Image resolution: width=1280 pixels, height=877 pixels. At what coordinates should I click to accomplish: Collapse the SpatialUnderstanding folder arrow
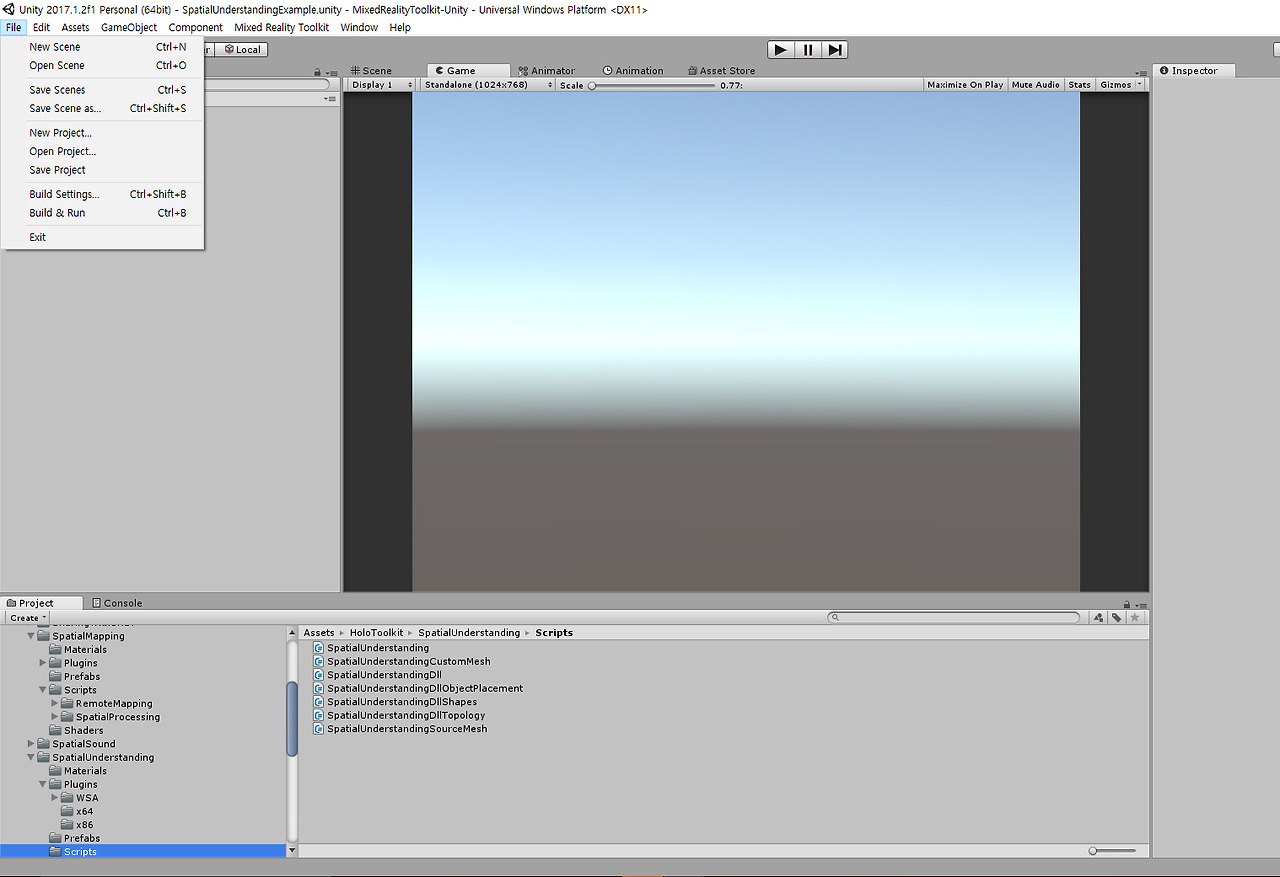[x=31, y=758]
